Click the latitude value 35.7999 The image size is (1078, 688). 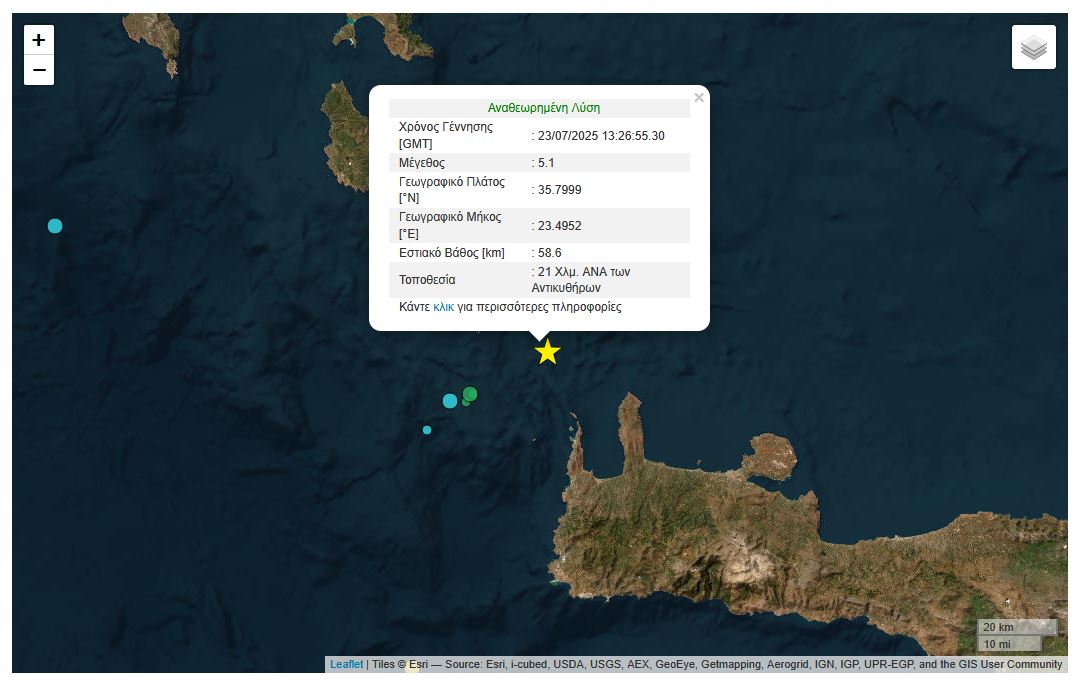coord(559,190)
